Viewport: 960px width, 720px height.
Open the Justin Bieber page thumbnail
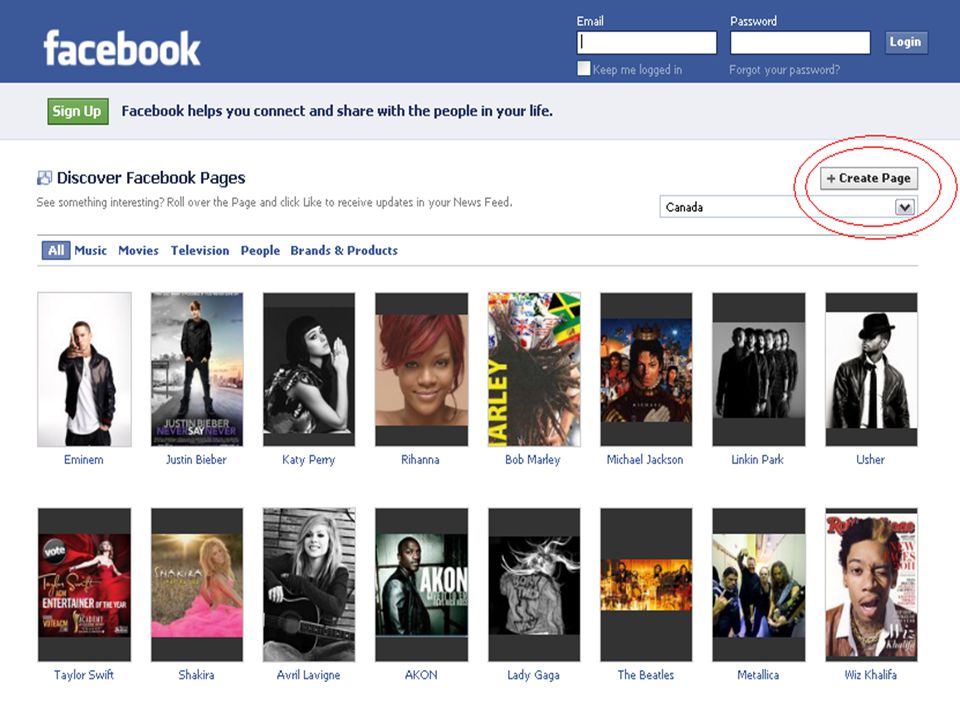pos(197,369)
